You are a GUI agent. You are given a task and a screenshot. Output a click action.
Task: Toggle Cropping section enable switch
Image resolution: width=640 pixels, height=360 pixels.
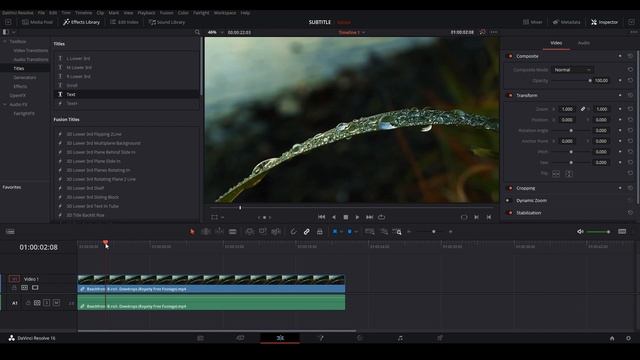pos(510,188)
